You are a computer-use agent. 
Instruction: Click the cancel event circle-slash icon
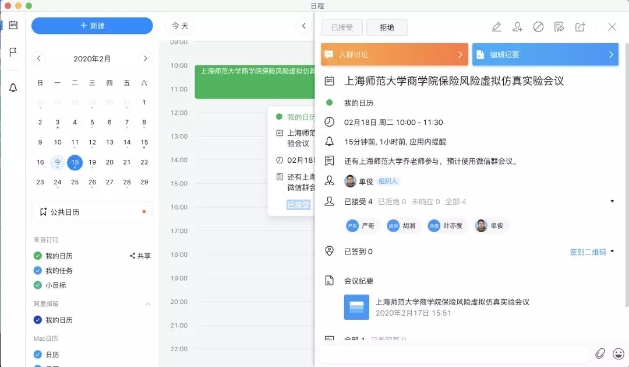(538, 27)
